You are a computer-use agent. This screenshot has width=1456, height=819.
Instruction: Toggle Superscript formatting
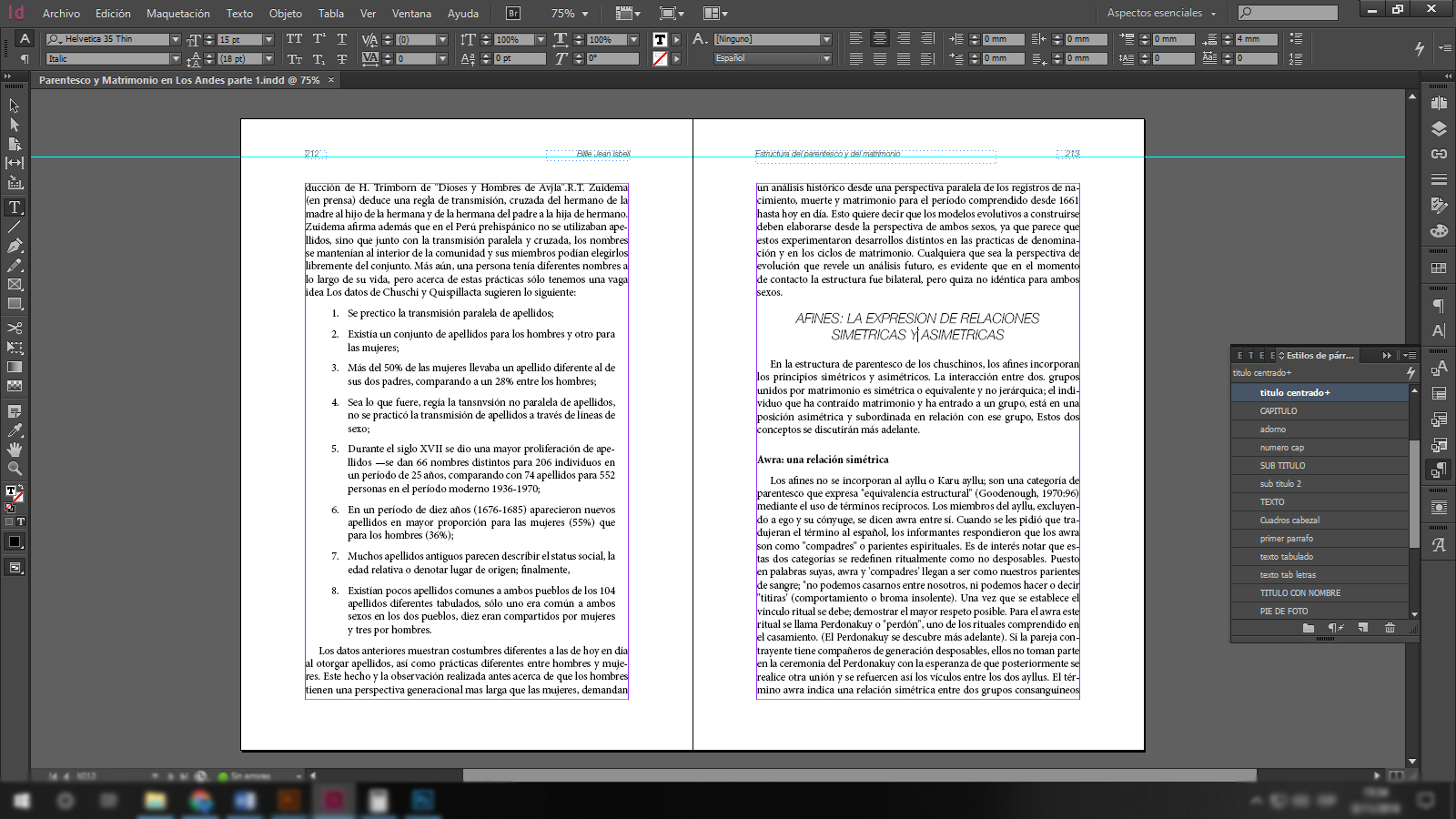pos(318,39)
